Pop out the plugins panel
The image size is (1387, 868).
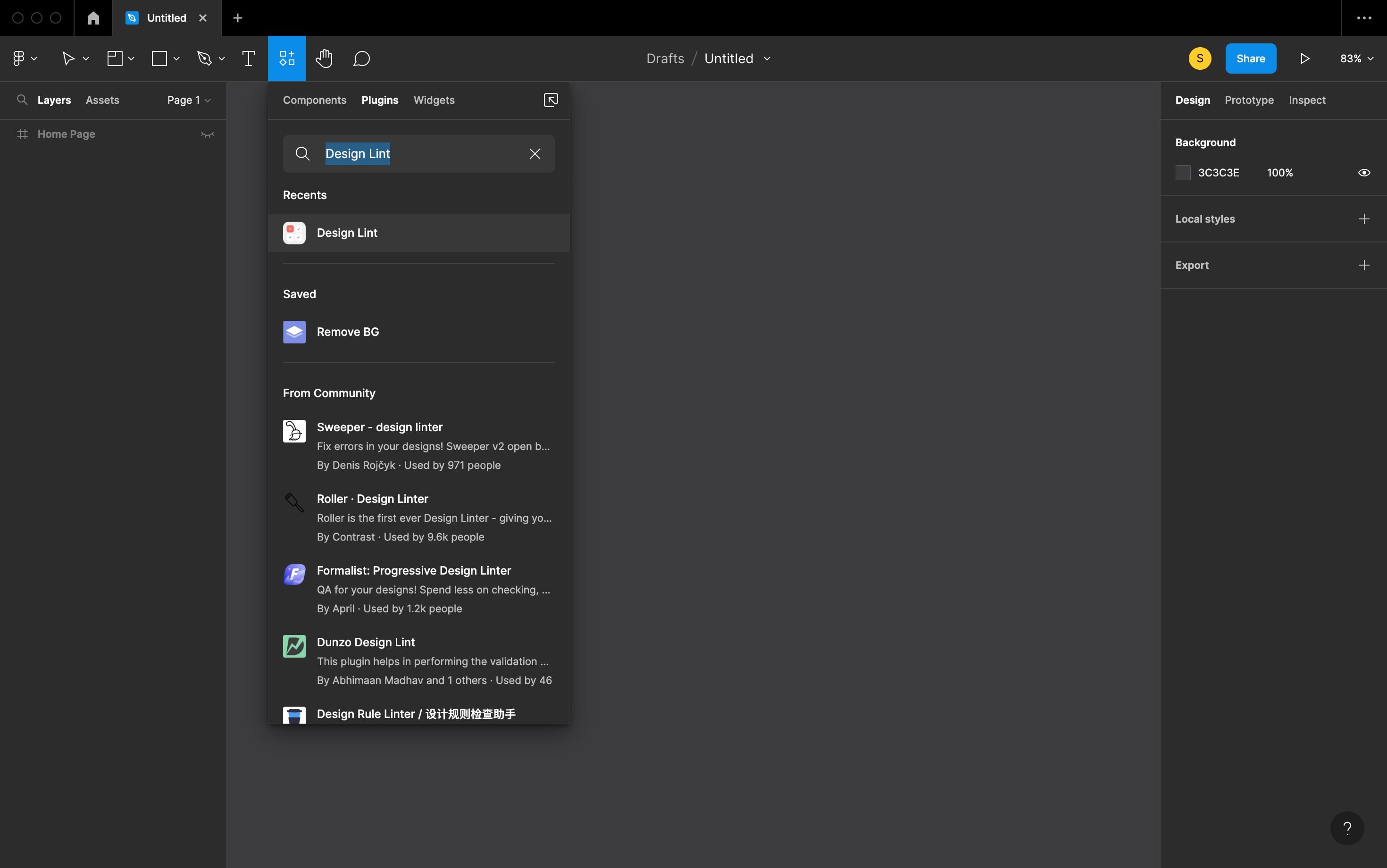click(550, 100)
